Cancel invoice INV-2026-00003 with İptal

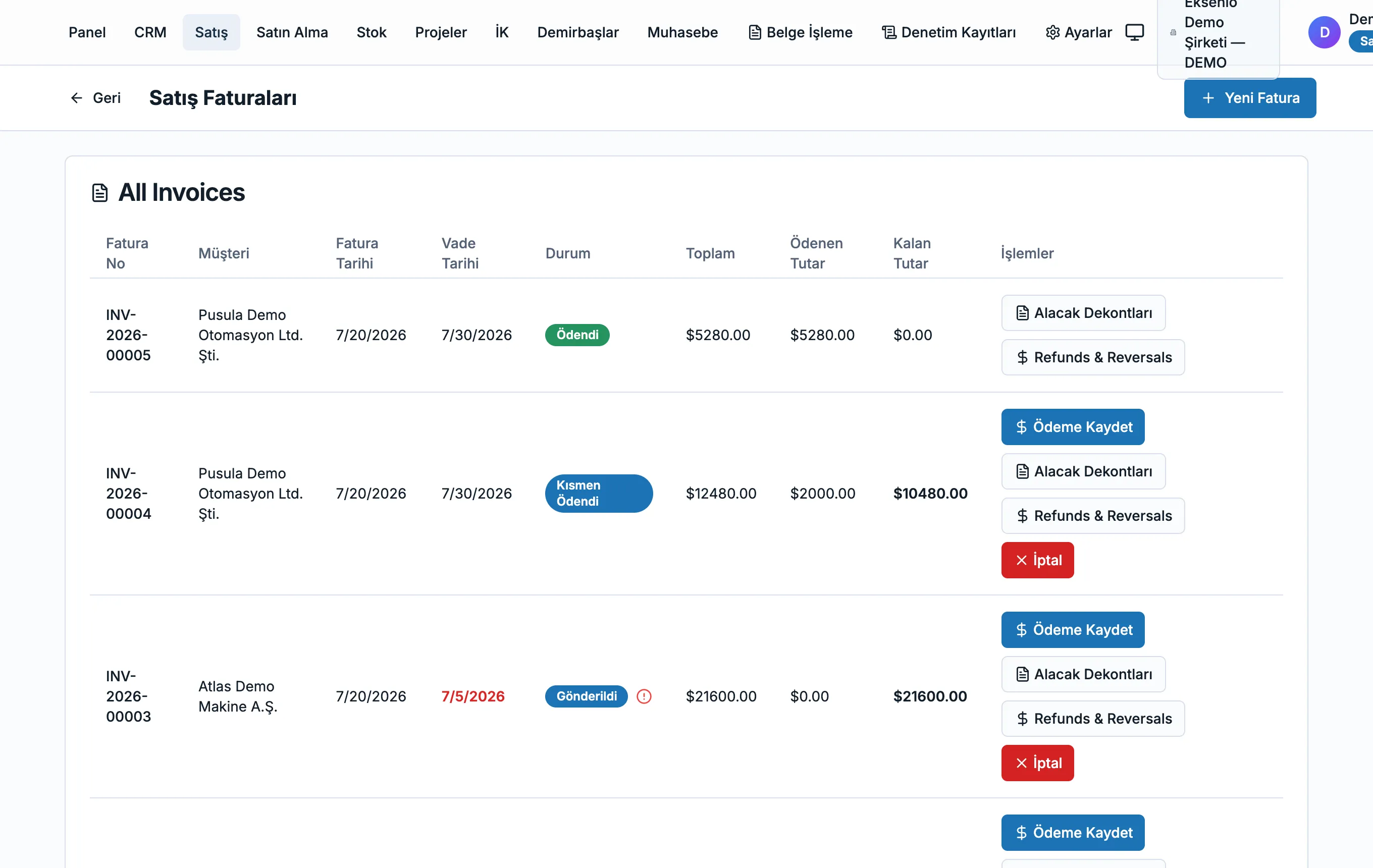pos(1037,763)
